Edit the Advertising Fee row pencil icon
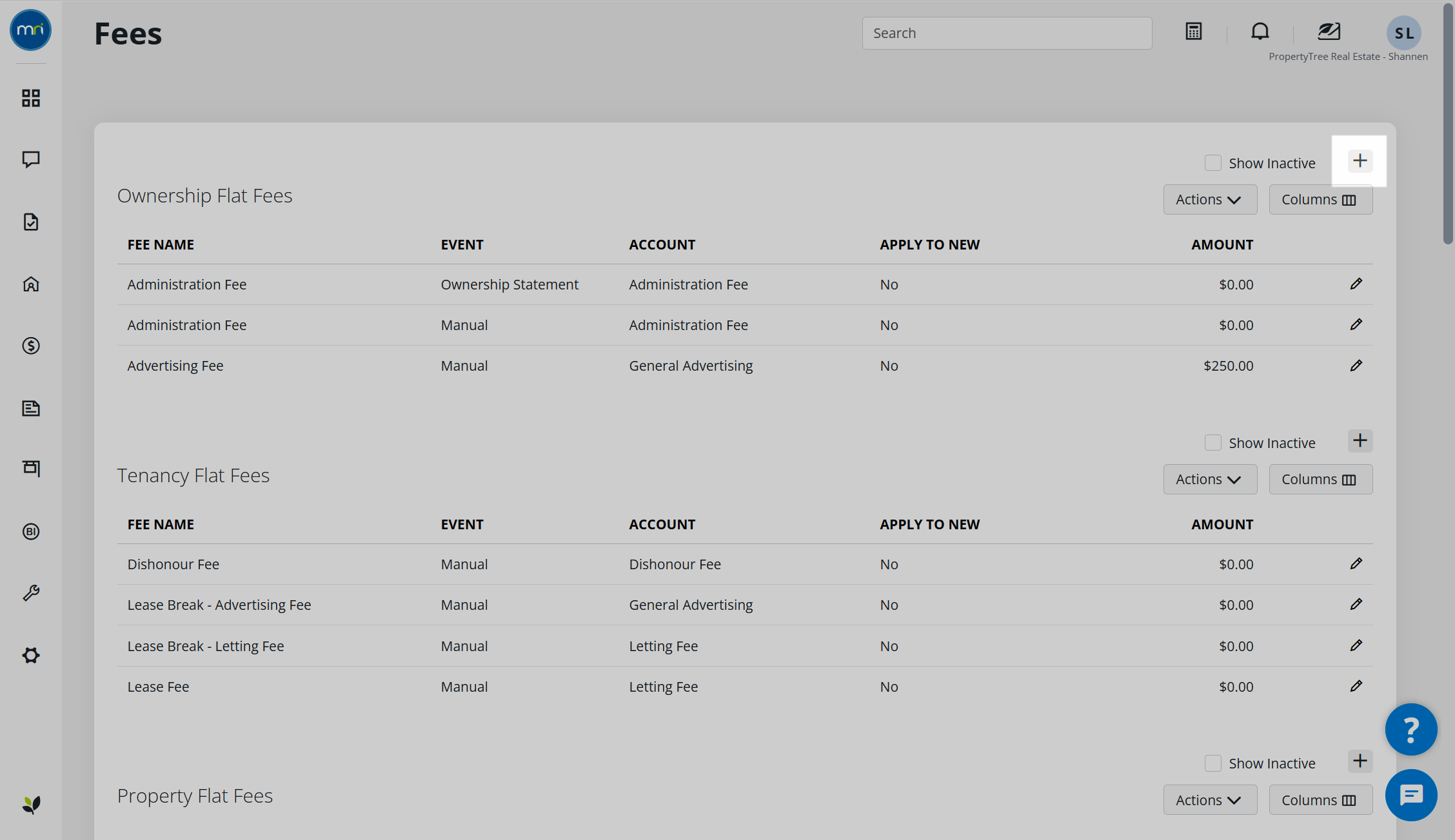 (x=1356, y=366)
